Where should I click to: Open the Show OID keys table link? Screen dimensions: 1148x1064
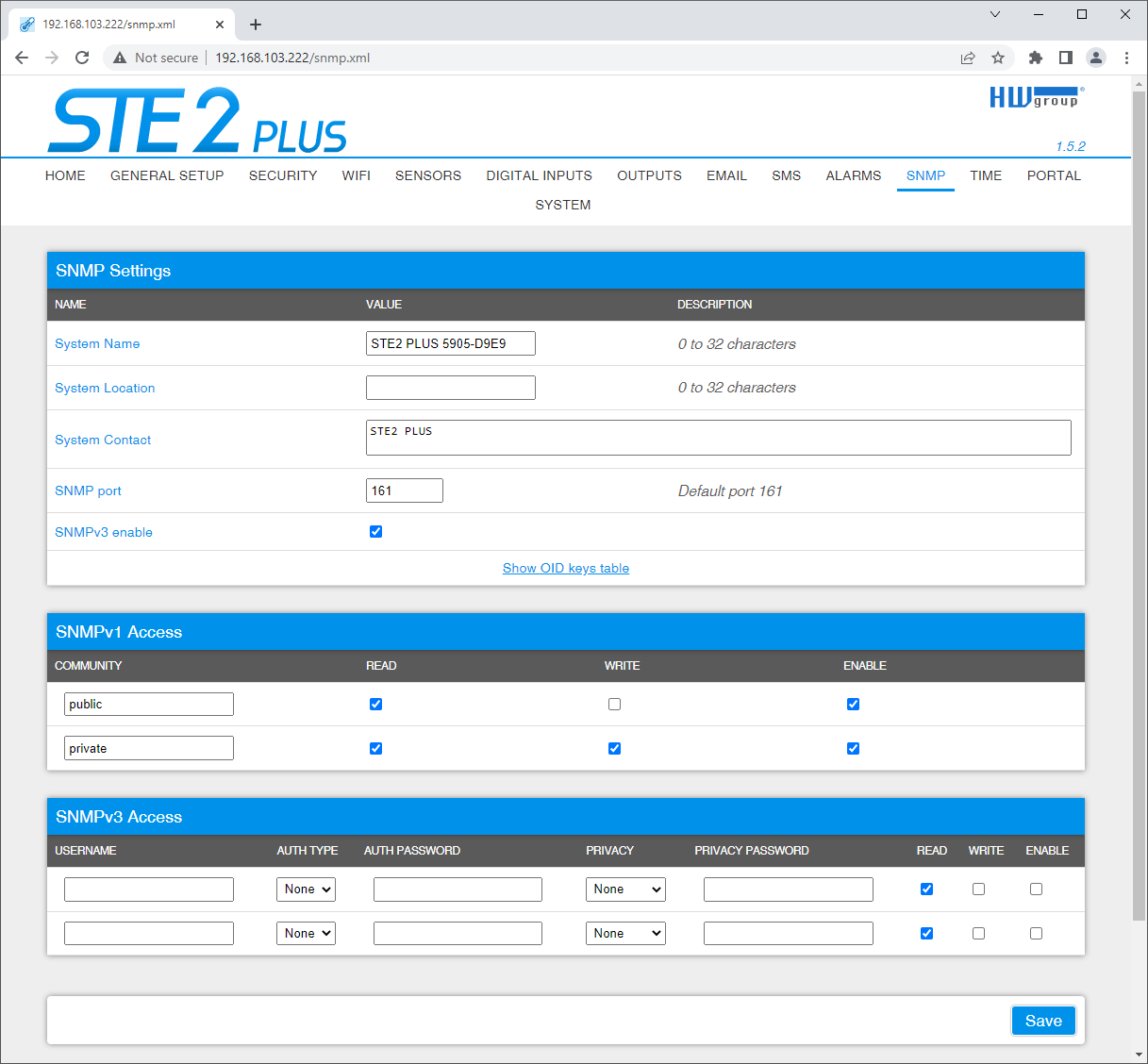[x=565, y=568]
